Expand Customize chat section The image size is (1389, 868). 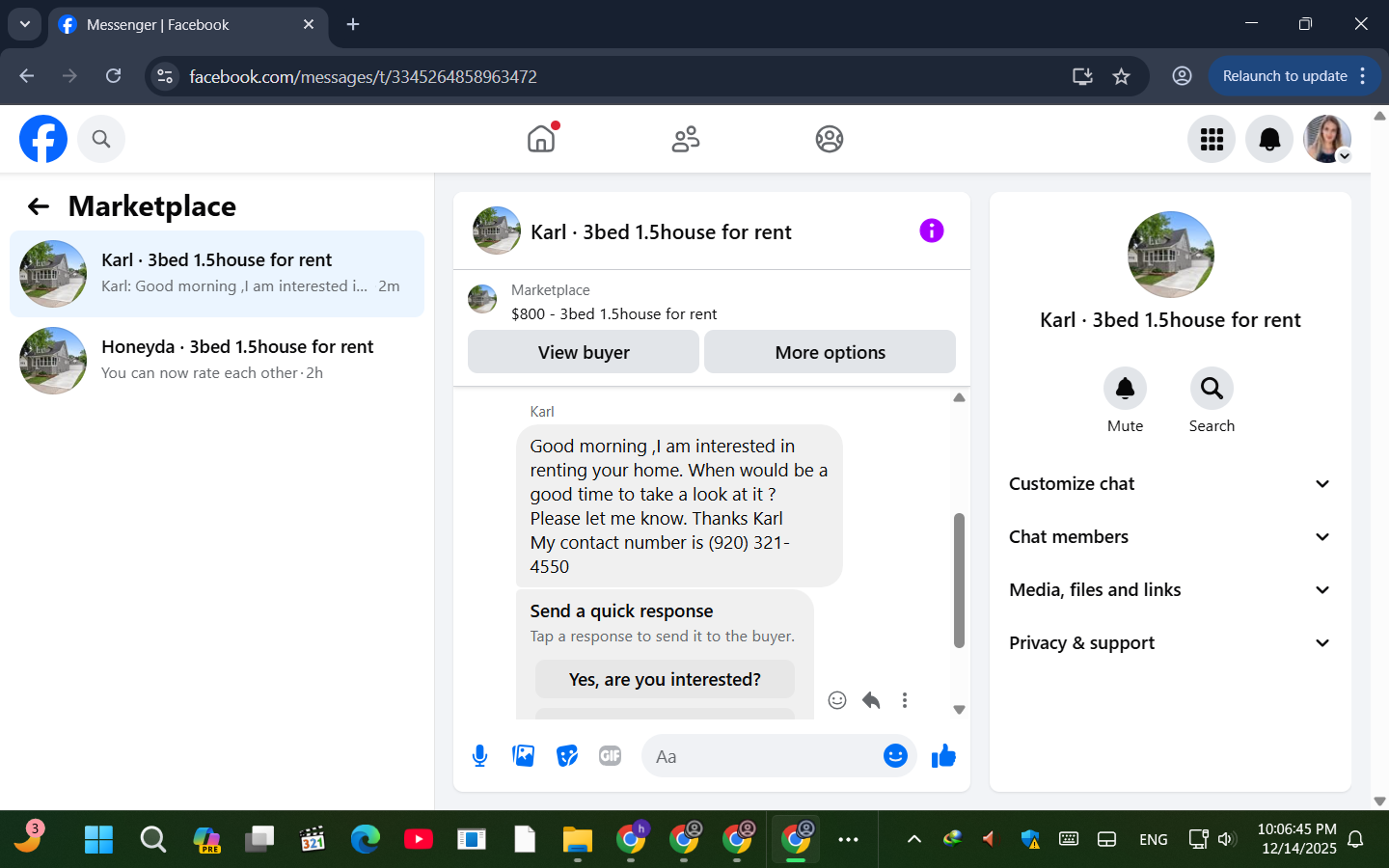1170,484
